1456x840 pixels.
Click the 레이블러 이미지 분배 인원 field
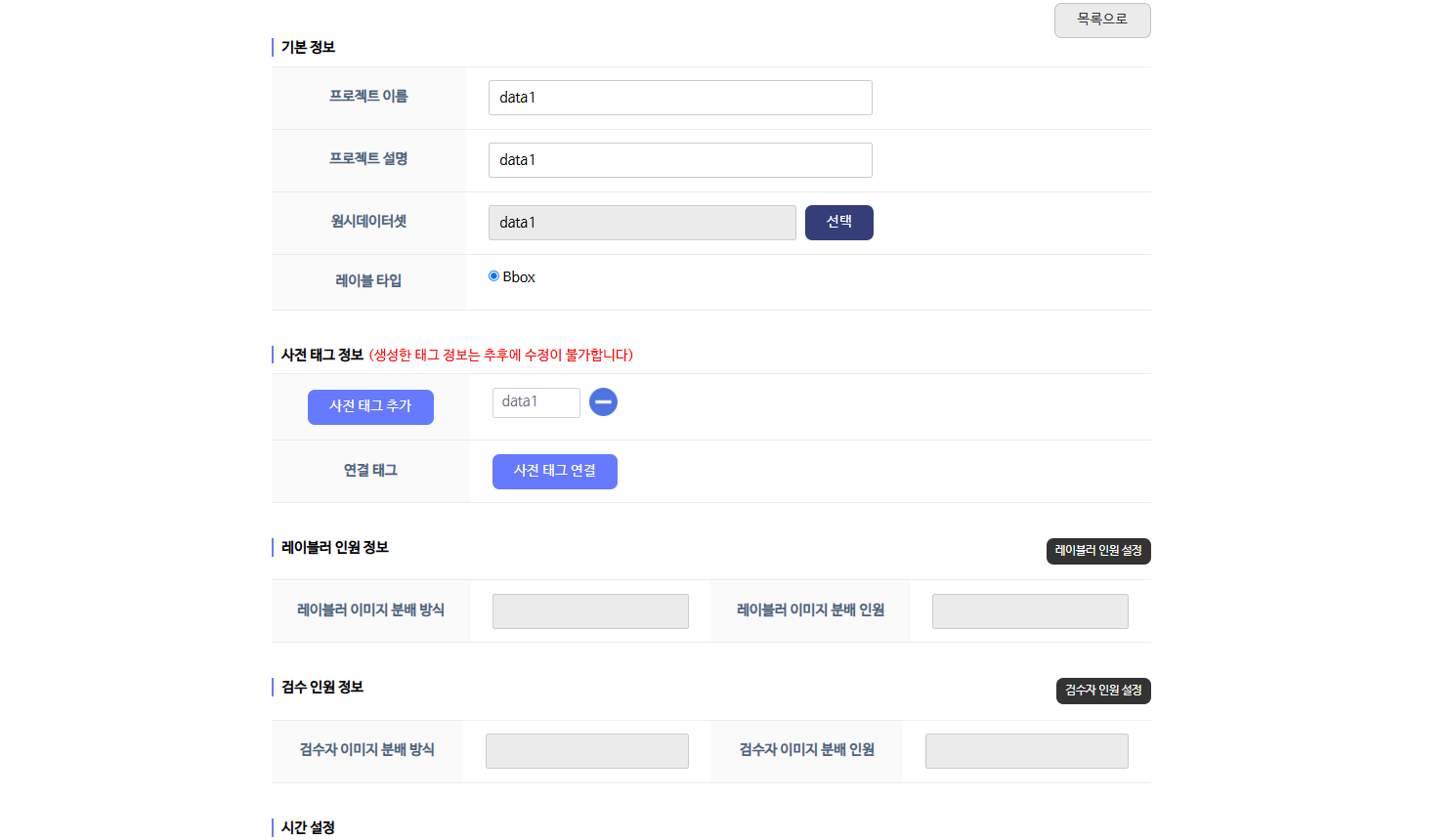pyautogui.click(x=1030, y=611)
